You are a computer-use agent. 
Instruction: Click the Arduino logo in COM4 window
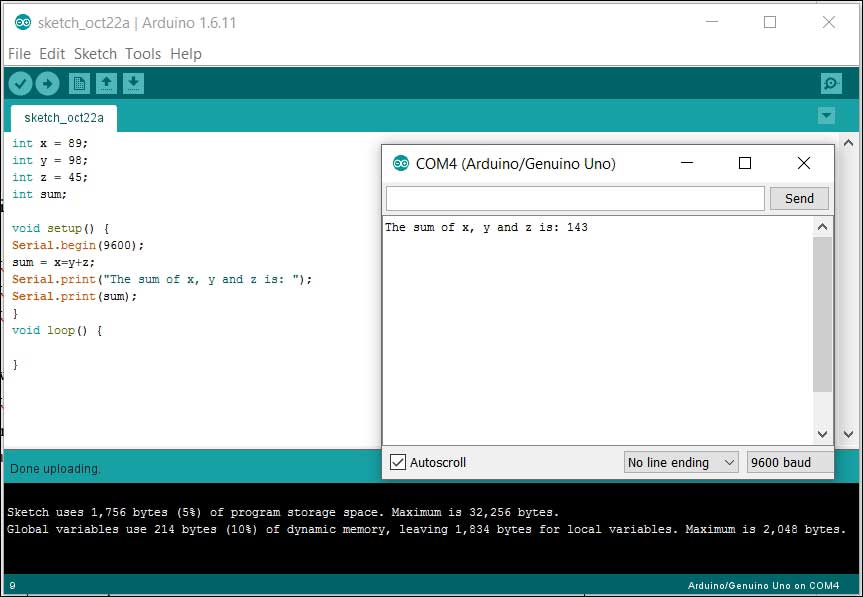point(401,163)
